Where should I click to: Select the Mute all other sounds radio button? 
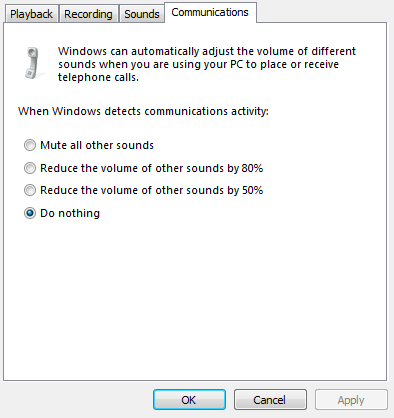point(30,145)
